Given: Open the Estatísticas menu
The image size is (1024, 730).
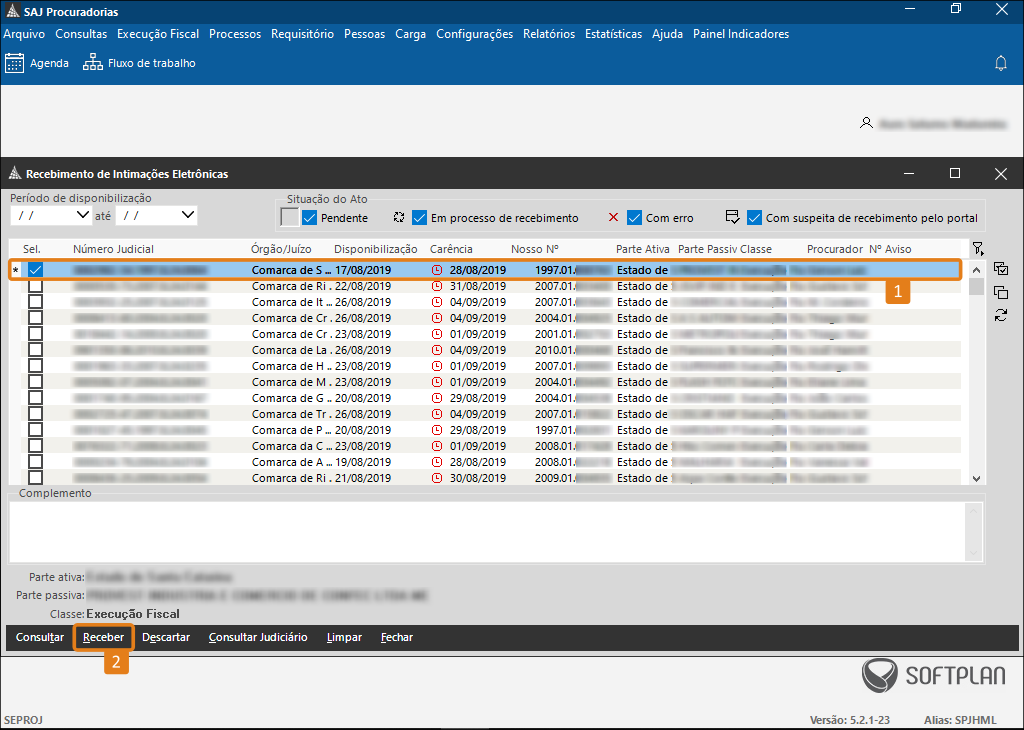Looking at the screenshot, I should coord(613,34).
